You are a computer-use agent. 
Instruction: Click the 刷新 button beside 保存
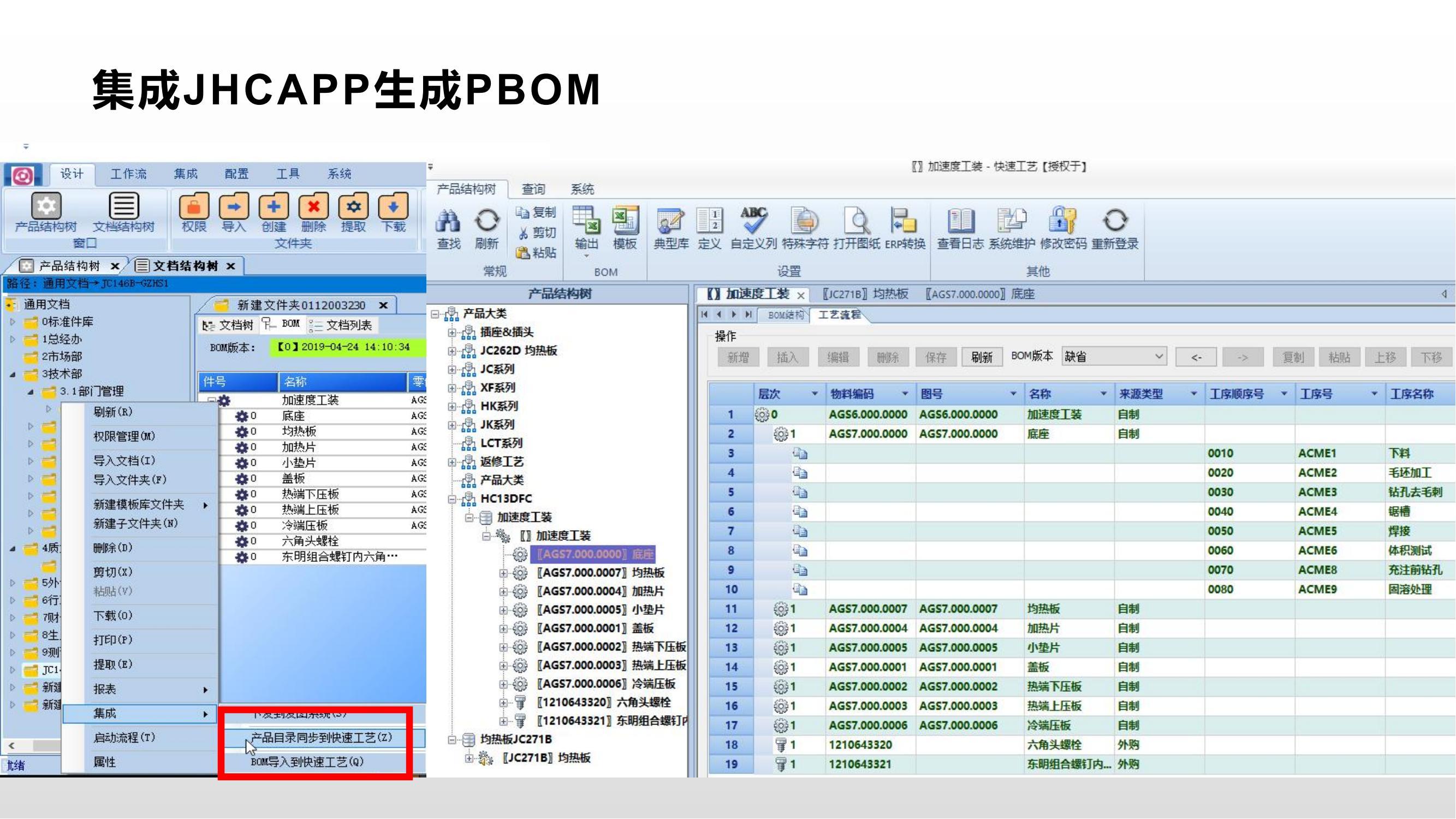point(982,357)
